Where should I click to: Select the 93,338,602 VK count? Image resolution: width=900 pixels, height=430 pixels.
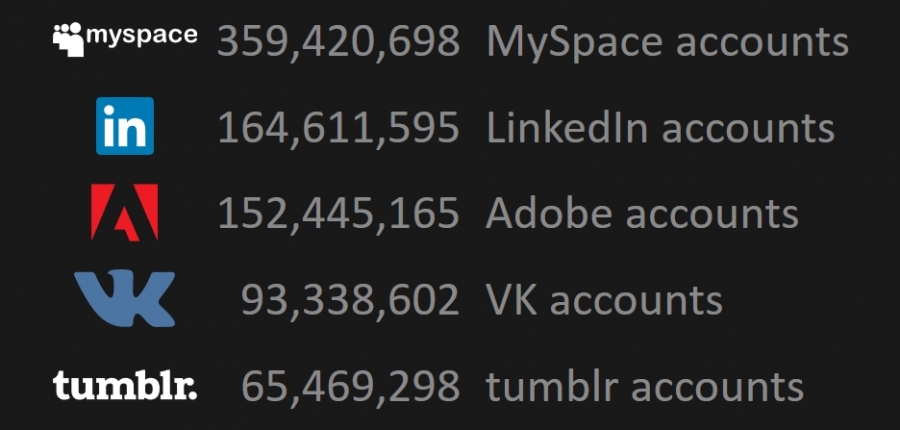click(350, 300)
